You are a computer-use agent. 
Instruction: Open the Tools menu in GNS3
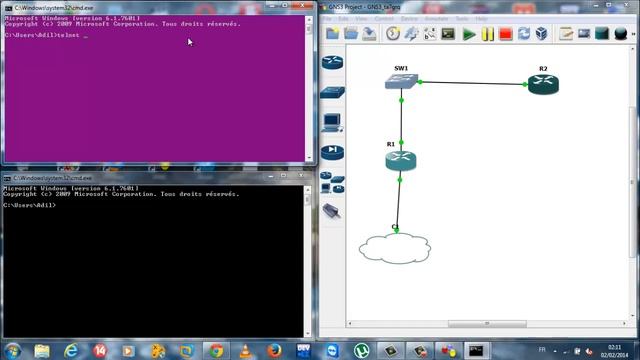tap(462, 19)
